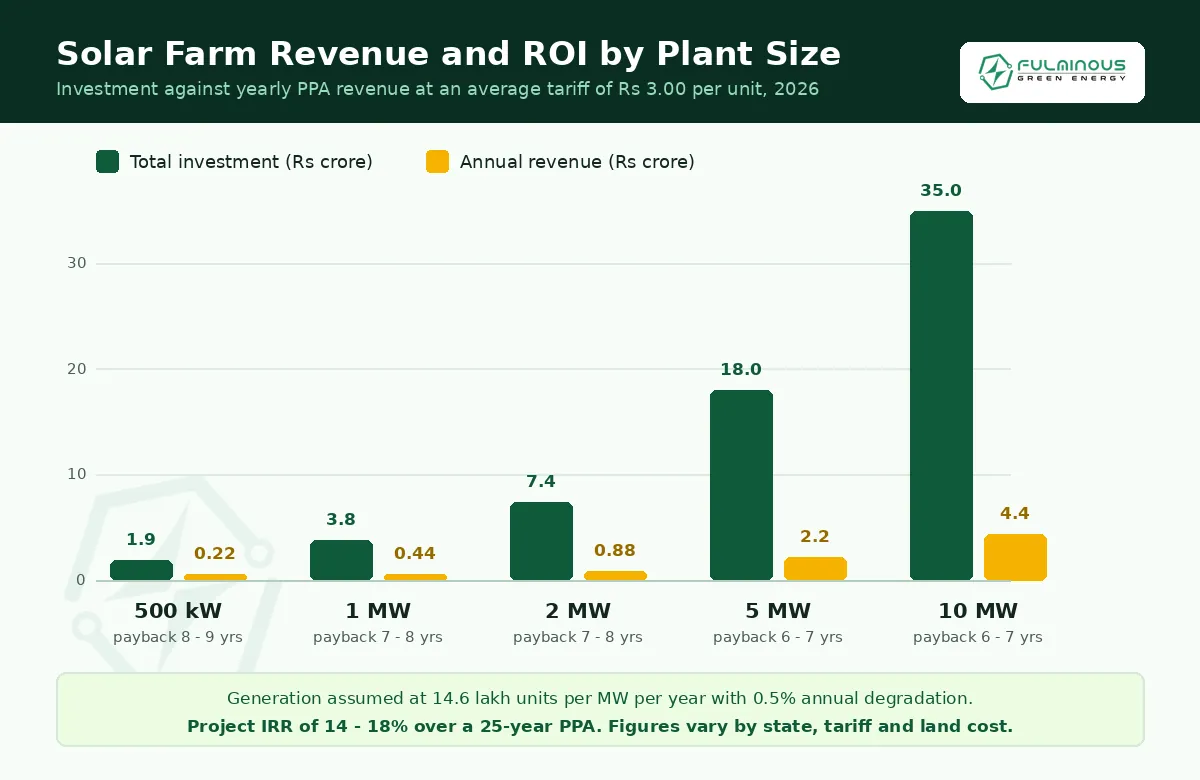
Task: Click the '1.9' value label
Action: (141, 539)
